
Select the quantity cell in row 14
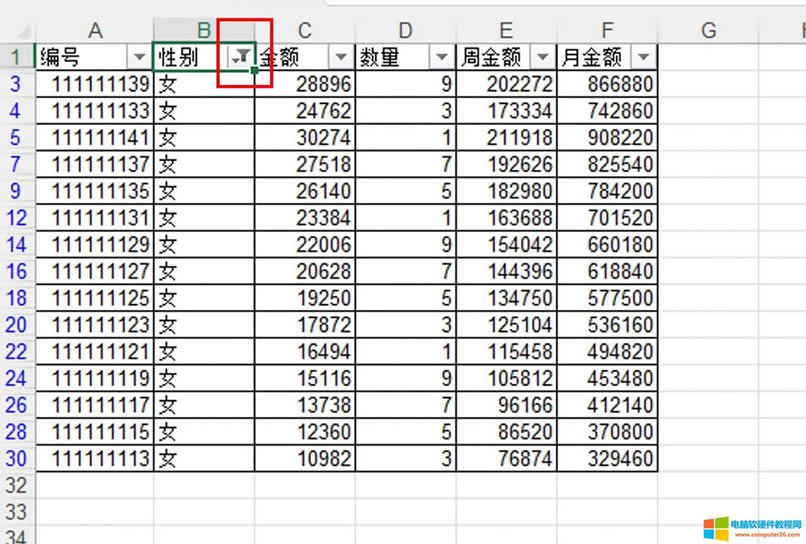click(x=406, y=244)
